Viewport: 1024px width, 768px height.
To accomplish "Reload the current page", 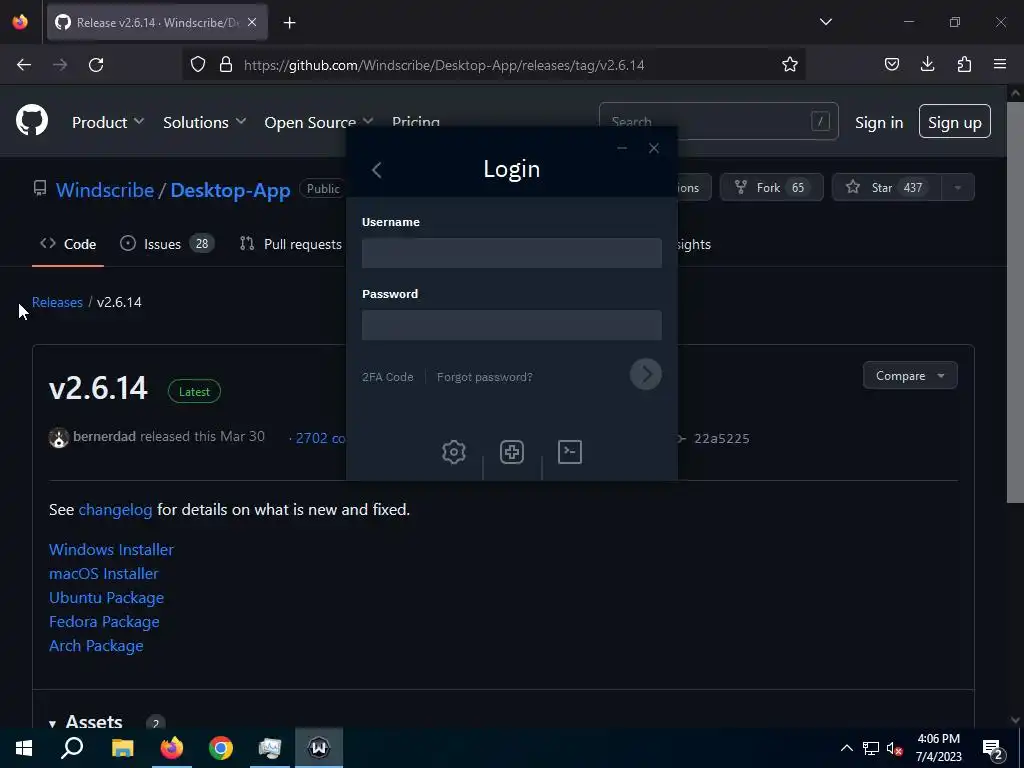I will [96, 65].
